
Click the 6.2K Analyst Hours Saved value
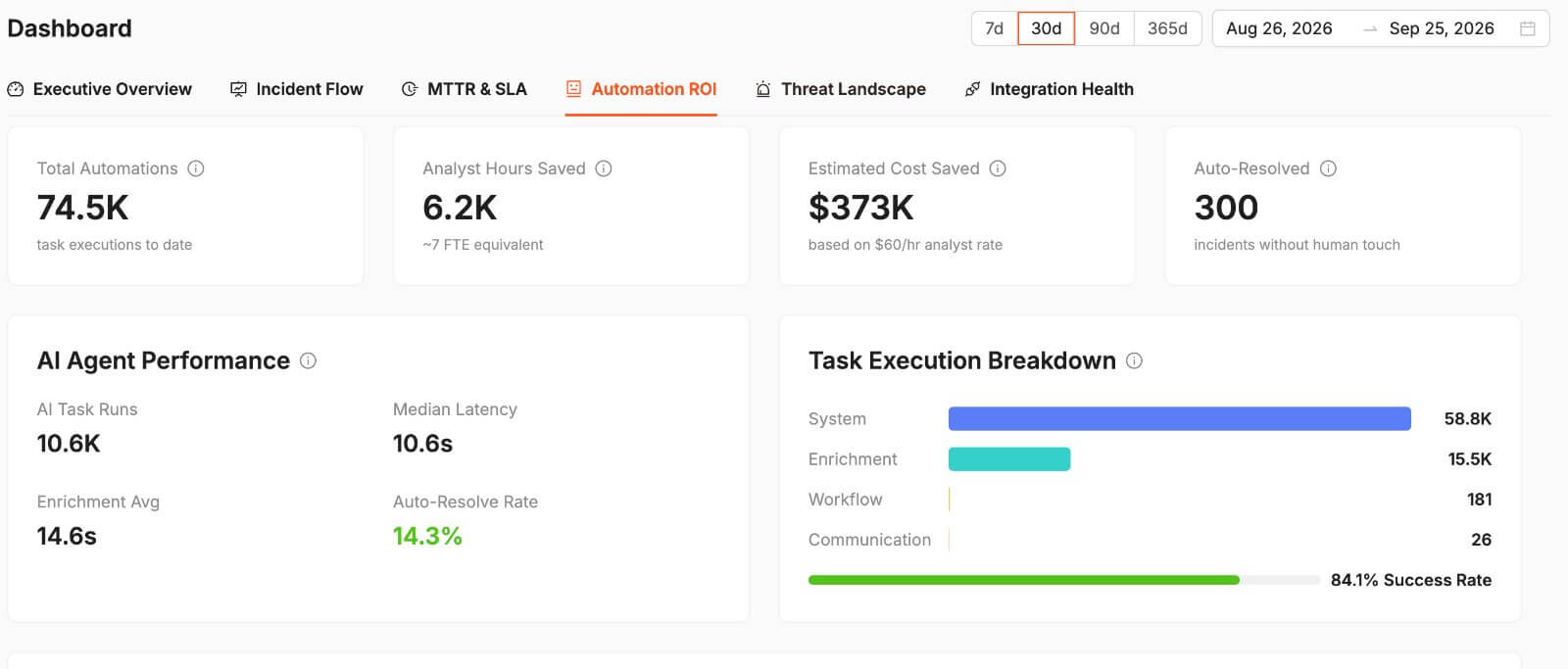pyautogui.click(x=460, y=208)
